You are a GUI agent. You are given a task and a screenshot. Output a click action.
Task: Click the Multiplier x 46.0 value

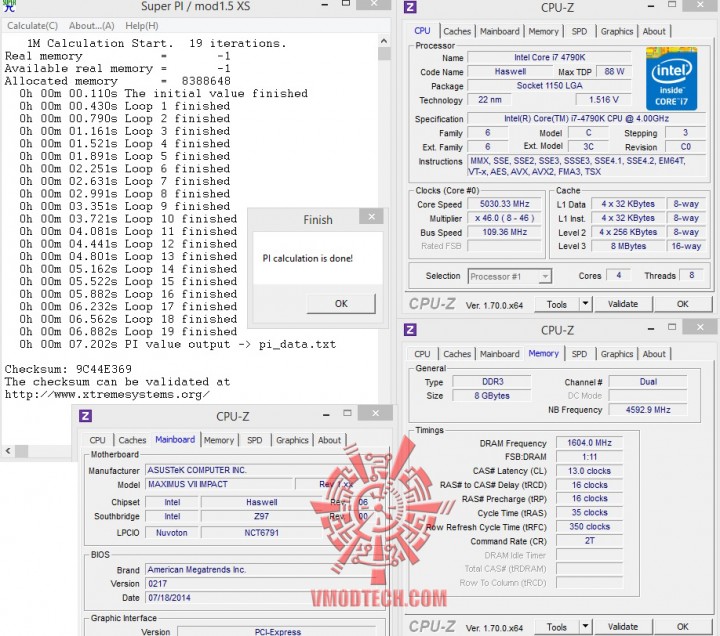504,218
